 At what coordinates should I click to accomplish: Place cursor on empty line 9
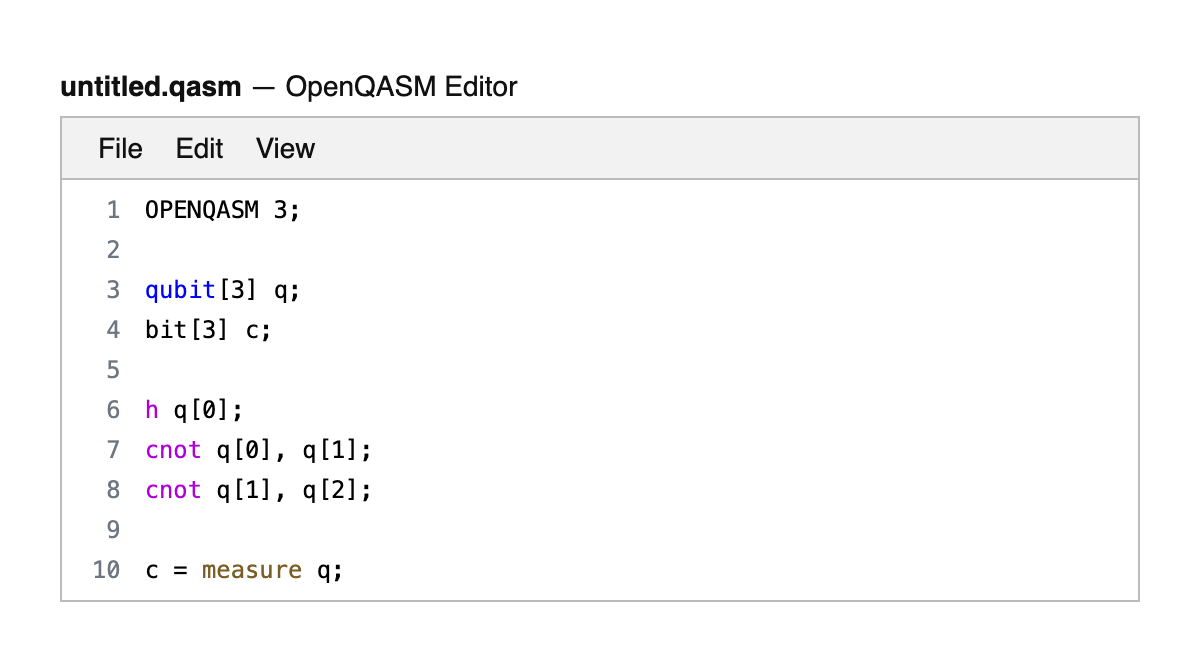pyautogui.click(x=400, y=530)
